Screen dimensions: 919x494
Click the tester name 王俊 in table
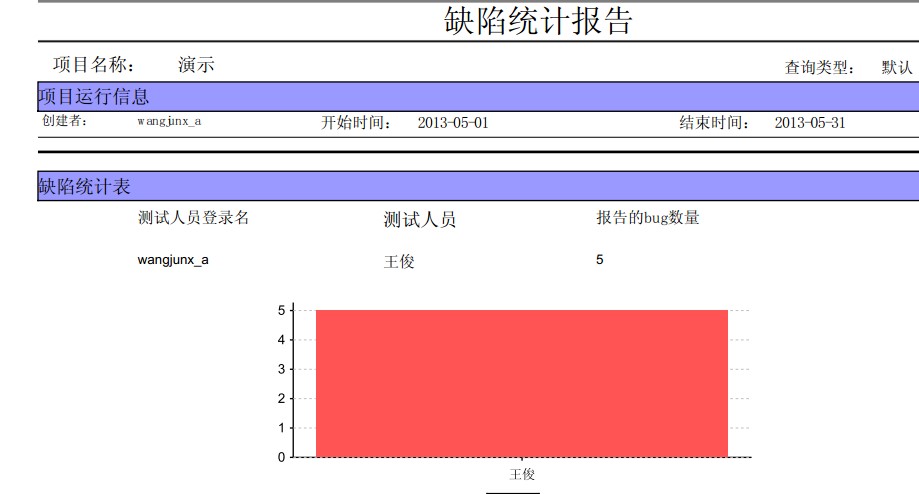tap(399, 261)
